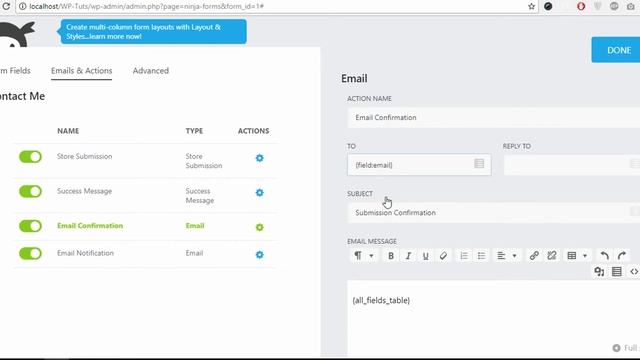This screenshot has width=640, height=360.
Task: Click the text alignment icon
Action: [501, 256]
